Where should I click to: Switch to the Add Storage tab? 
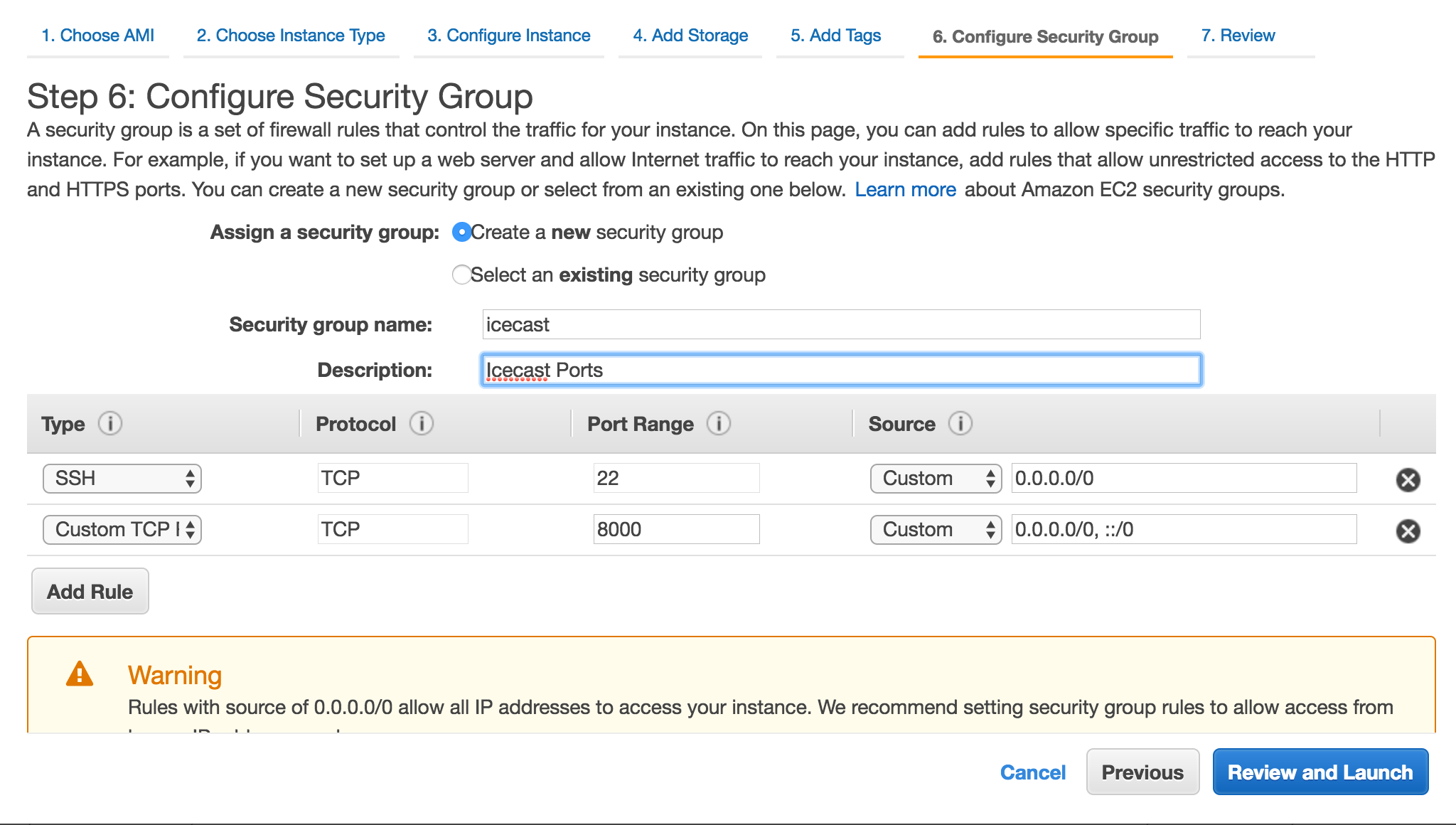[x=690, y=35]
